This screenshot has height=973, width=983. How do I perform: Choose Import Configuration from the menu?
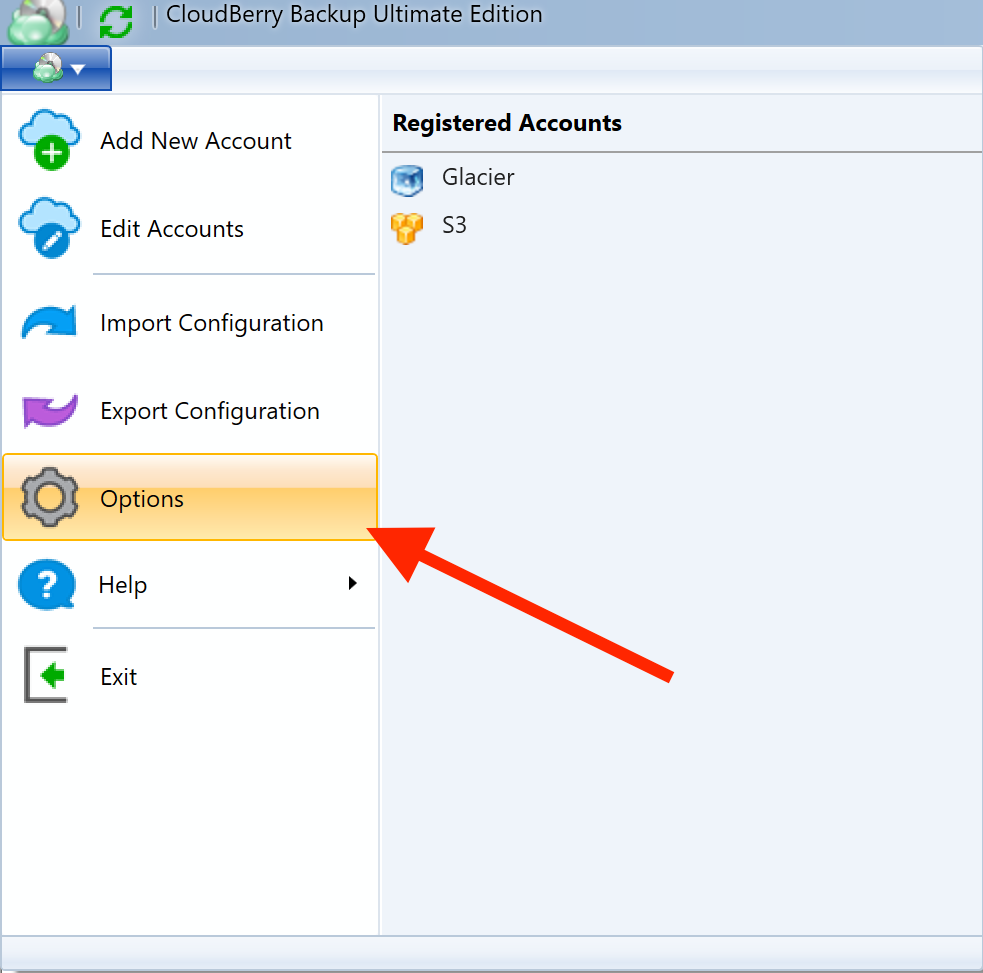[x=190, y=322]
